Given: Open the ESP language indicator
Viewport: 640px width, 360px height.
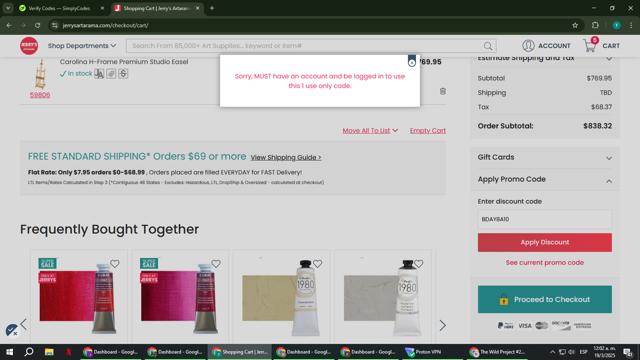Looking at the screenshot, I should [584, 352].
